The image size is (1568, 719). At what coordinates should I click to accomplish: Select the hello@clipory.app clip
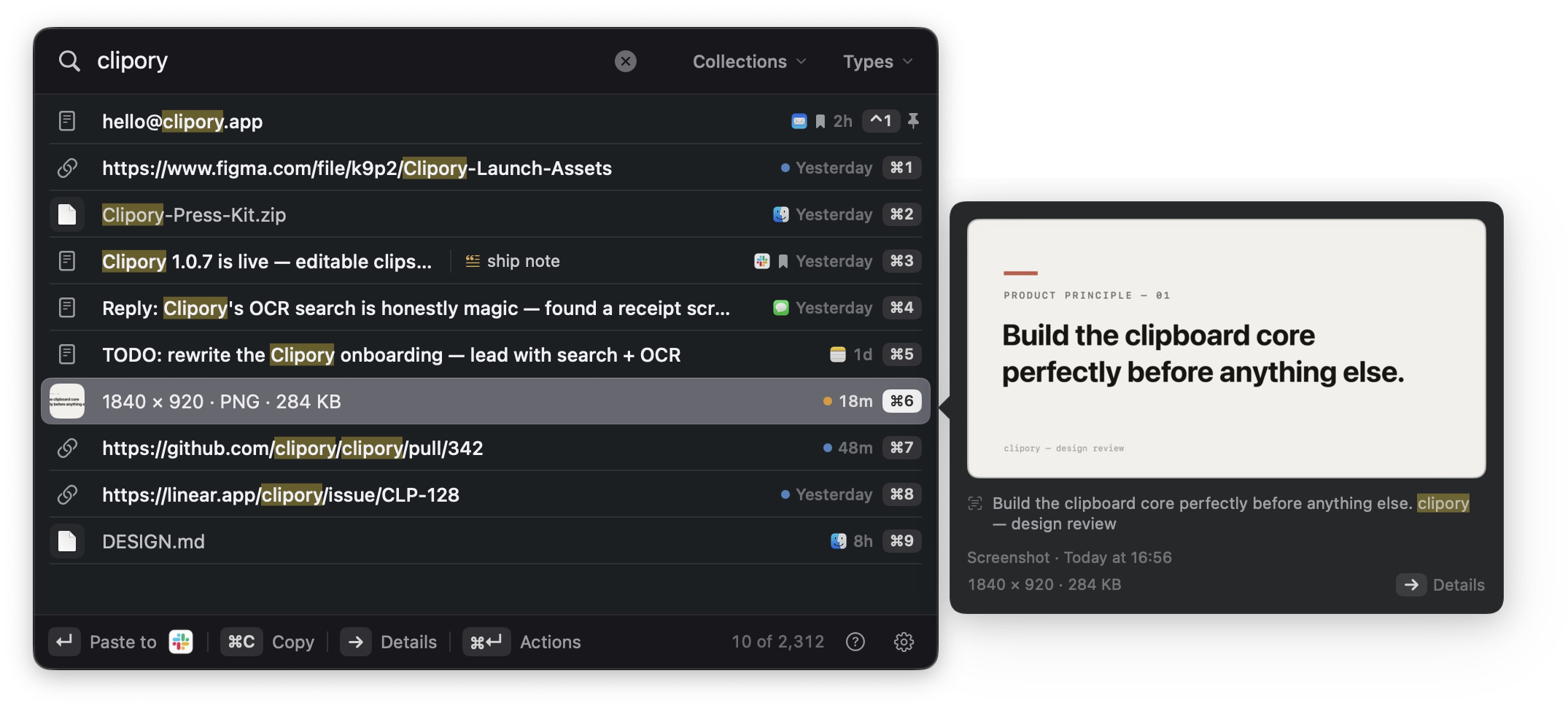(486, 121)
